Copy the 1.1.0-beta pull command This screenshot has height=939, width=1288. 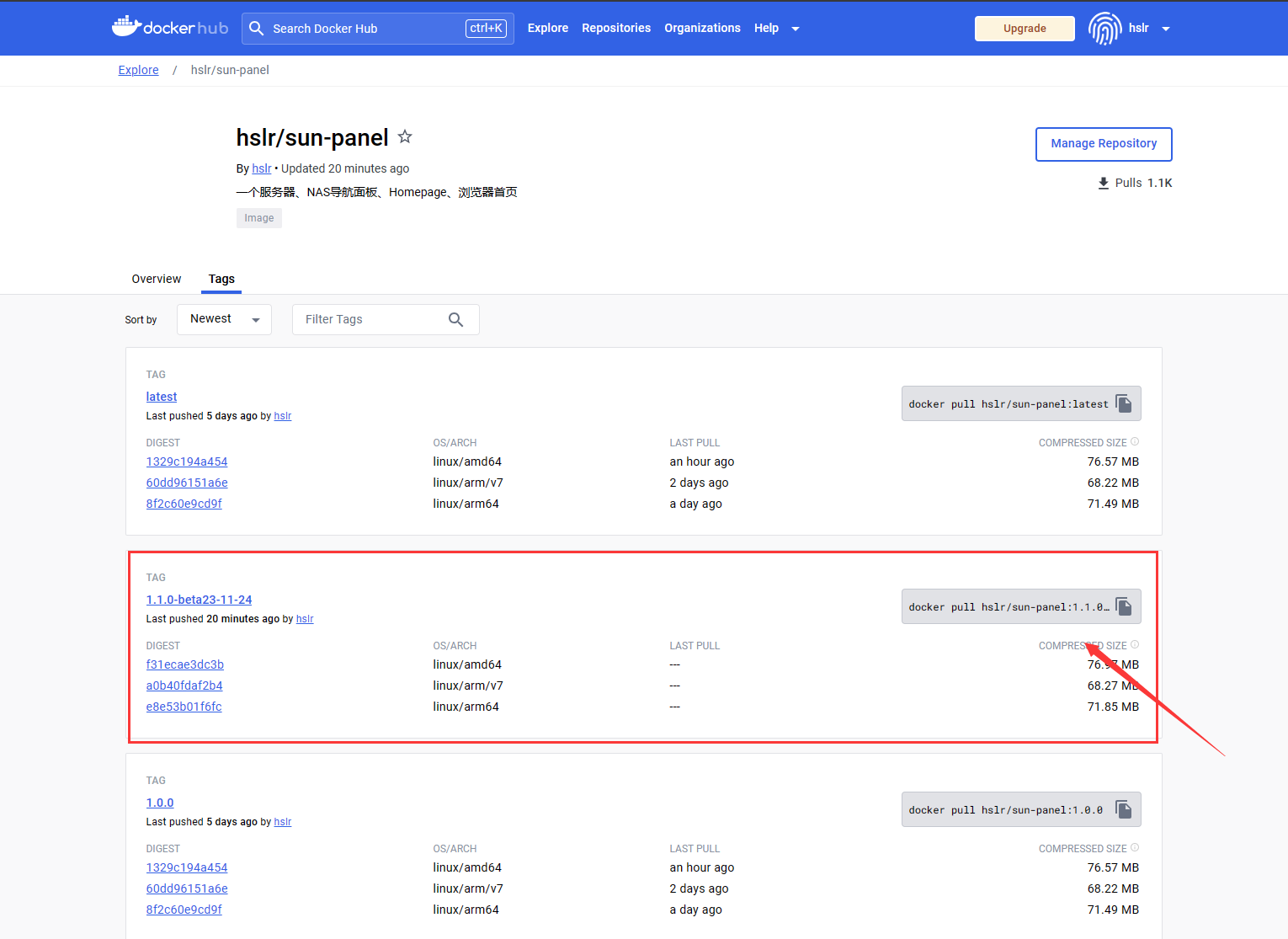[x=1123, y=606]
